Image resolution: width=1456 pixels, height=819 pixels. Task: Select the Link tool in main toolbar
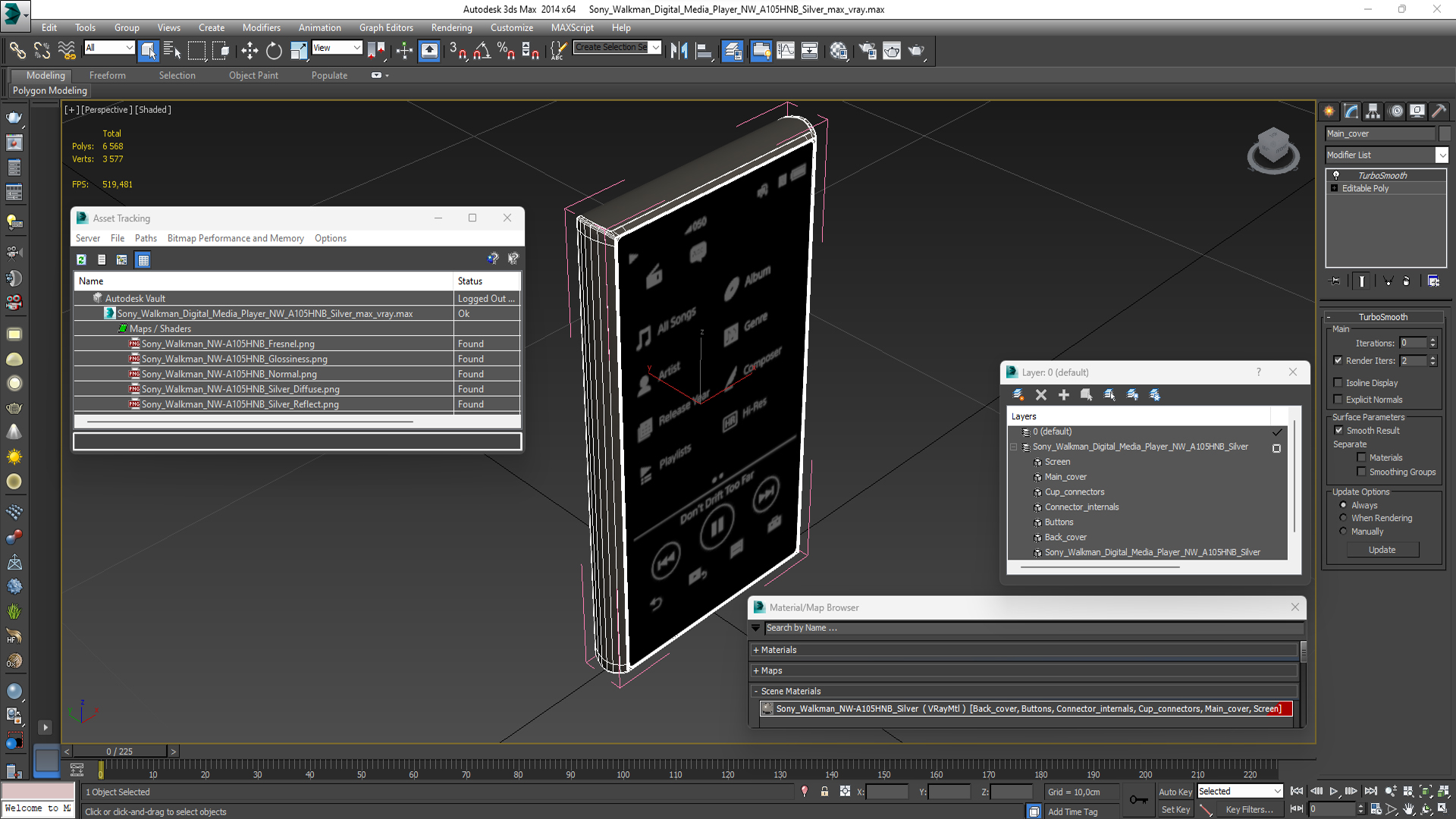pyautogui.click(x=17, y=51)
